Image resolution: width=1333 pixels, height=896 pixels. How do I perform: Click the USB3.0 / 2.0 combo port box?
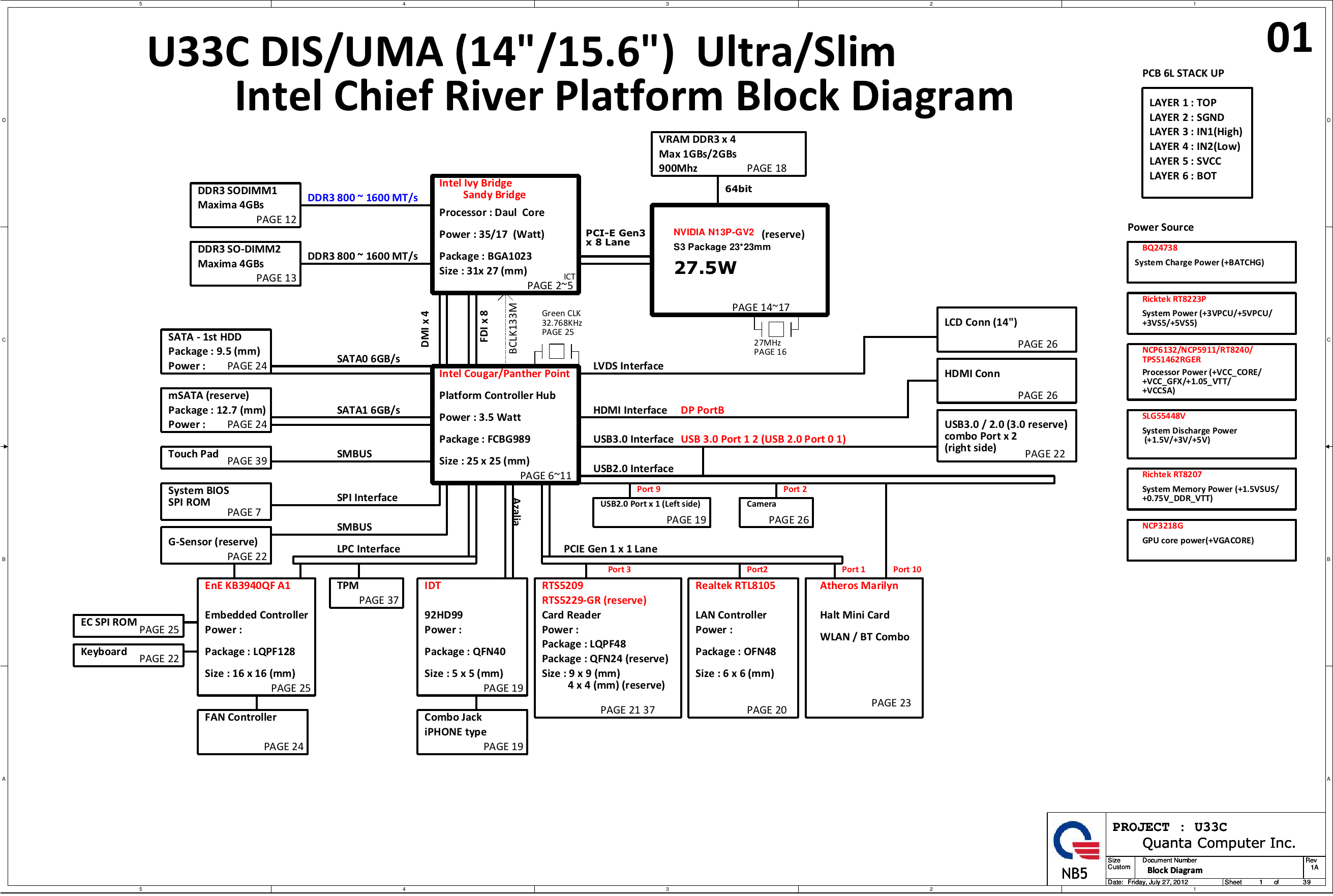[x=1006, y=436]
